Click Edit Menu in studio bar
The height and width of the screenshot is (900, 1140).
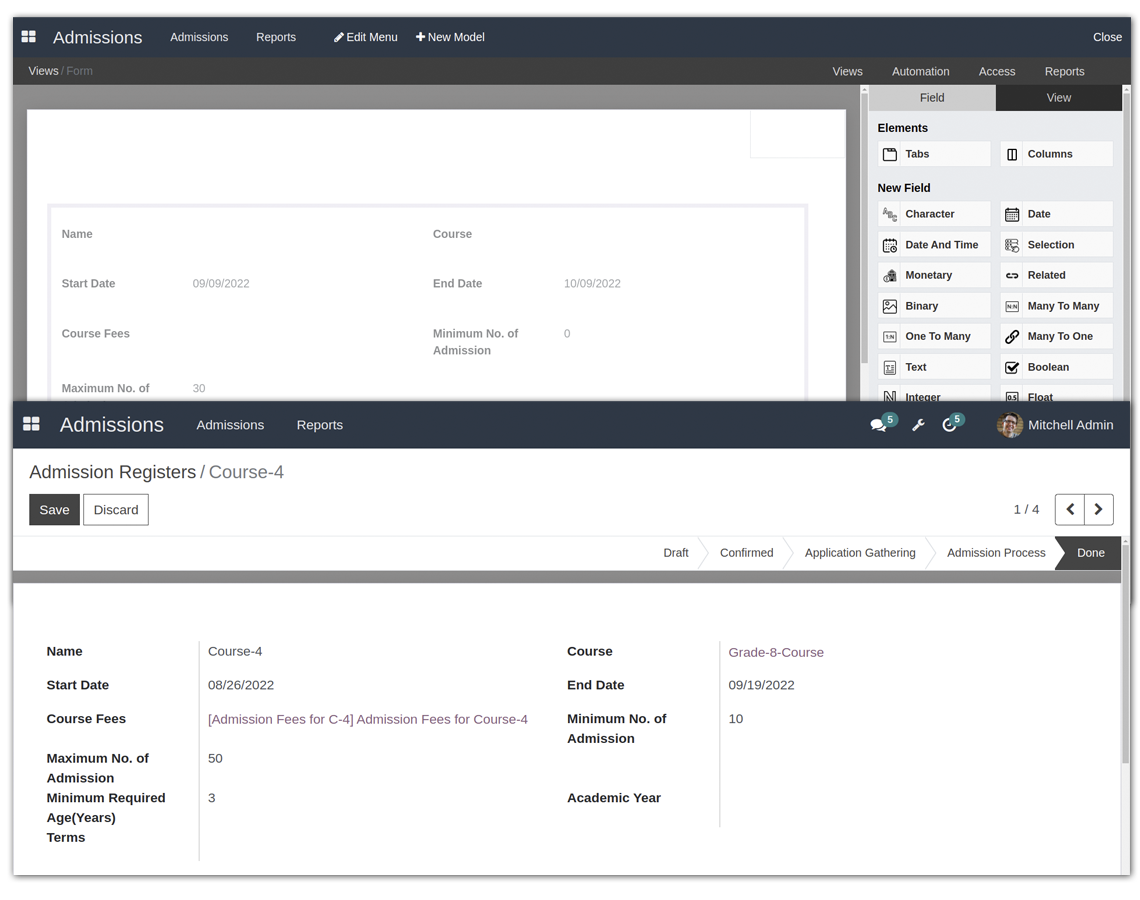tap(365, 37)
